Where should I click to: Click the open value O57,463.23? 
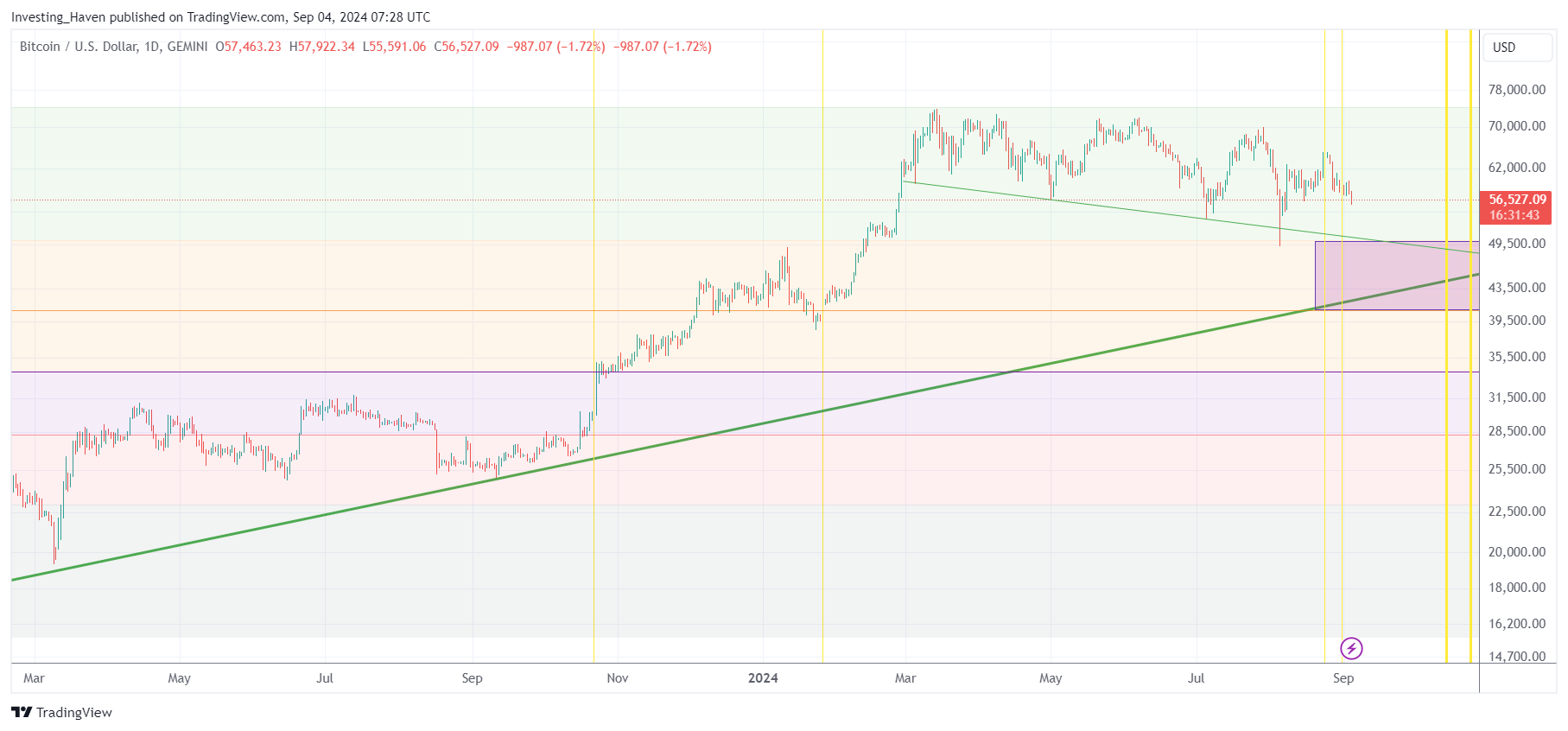[x=248, y=47]
